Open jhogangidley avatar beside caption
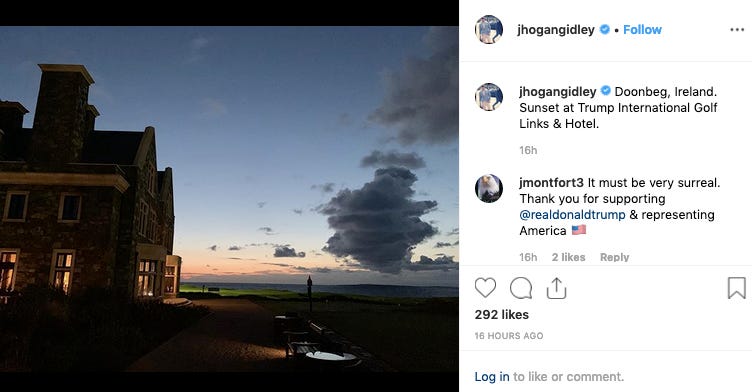Image resolution: width=752 pixels, height=392 pixels. click(x=489, y=97)
